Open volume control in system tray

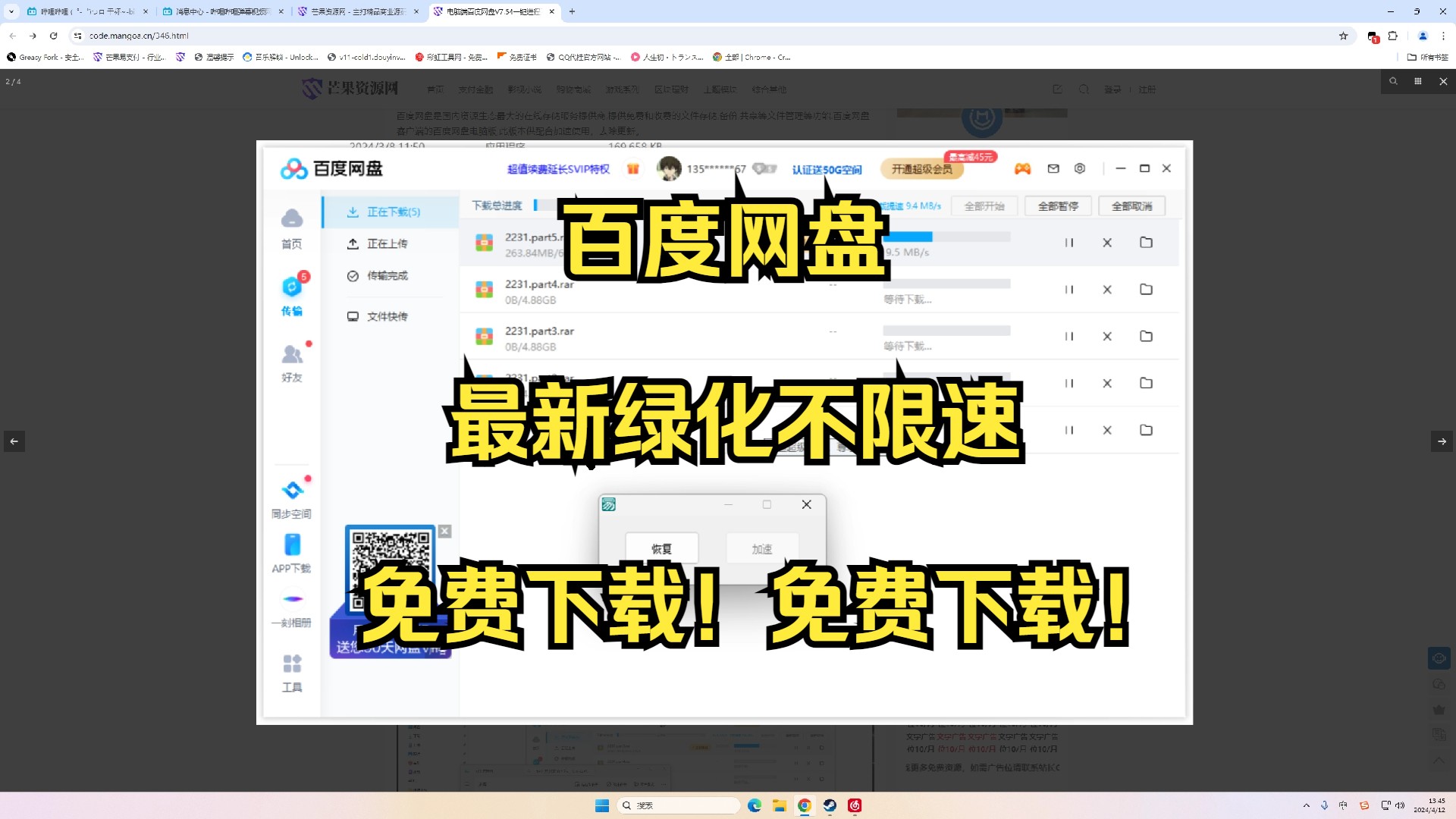click(1399, 805)
